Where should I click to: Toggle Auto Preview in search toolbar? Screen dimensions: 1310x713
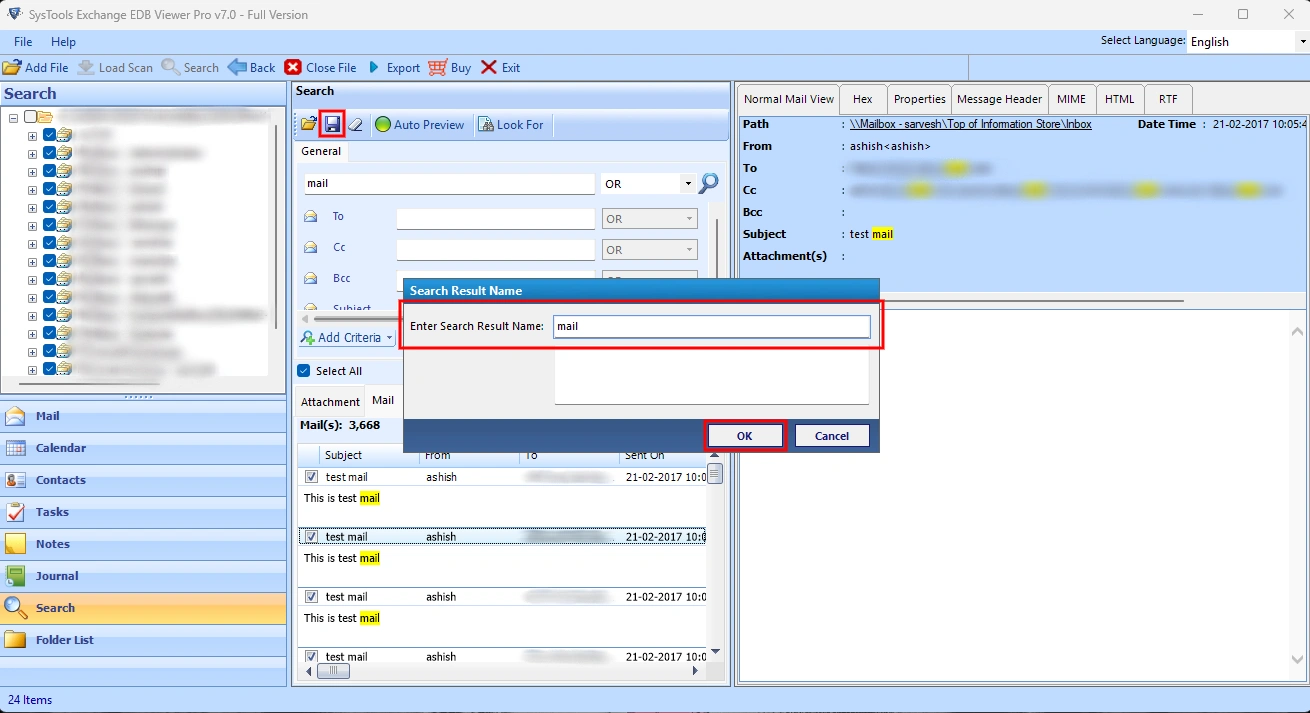coord(420,125)
